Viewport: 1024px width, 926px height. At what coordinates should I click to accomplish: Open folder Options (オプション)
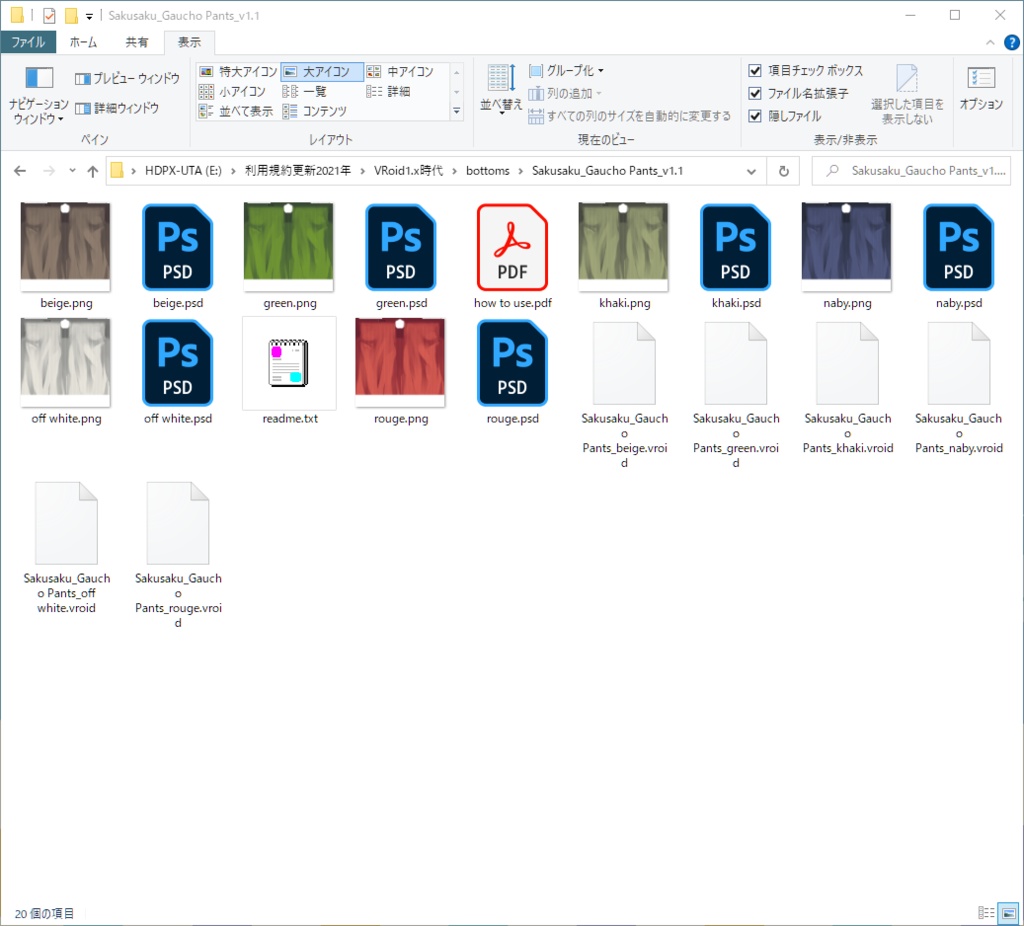coord(981,89)
